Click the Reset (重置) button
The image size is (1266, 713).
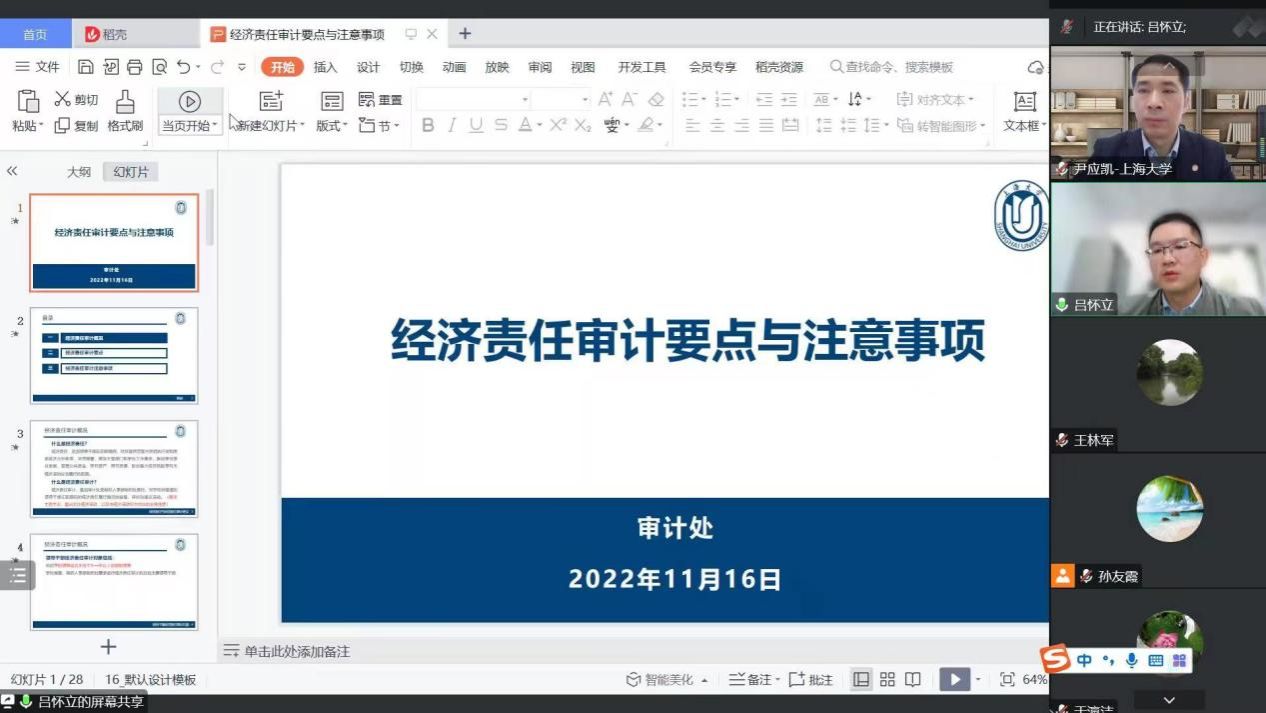[380, 100]
